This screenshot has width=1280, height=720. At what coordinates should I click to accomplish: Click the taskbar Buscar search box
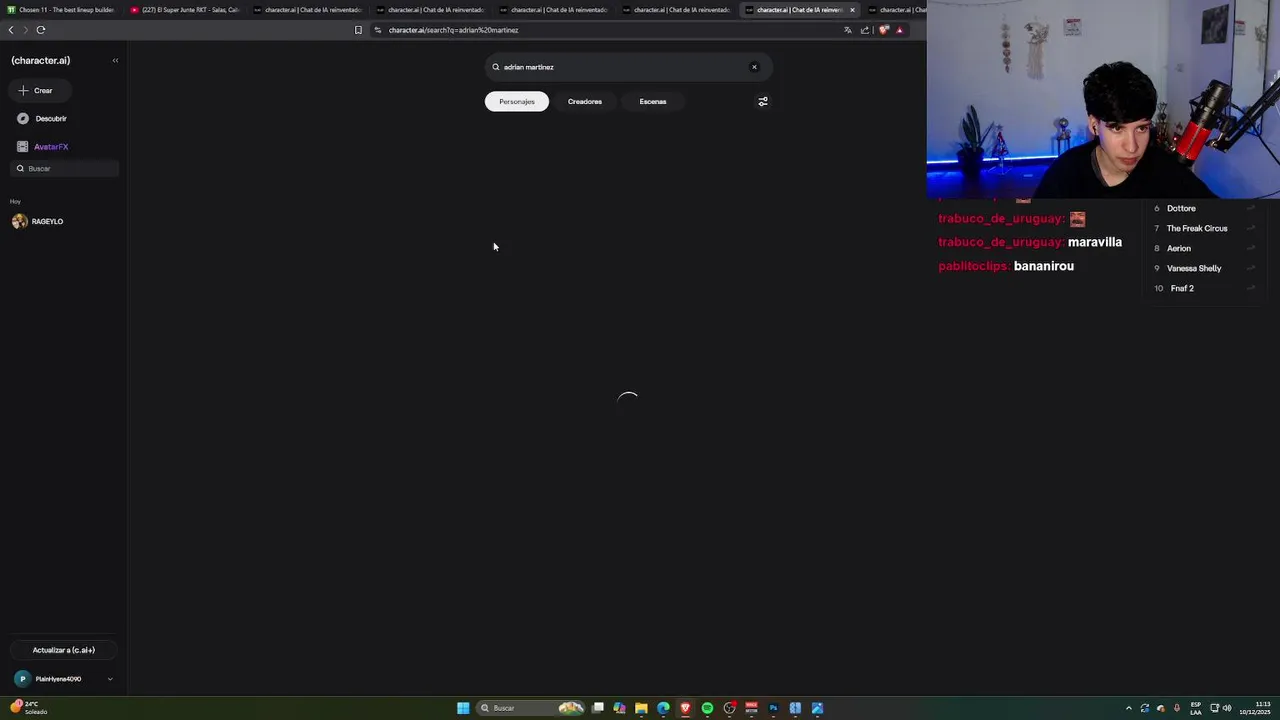pos(532,708)
